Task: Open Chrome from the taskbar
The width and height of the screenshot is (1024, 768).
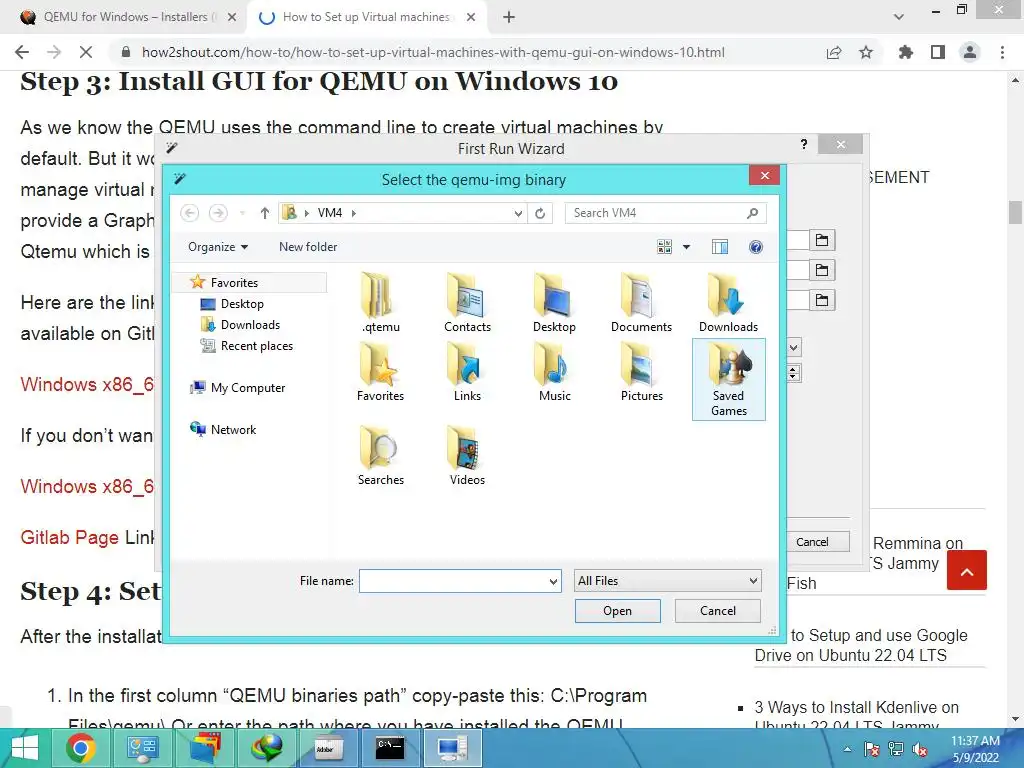Action: click(x=80, y=748)
